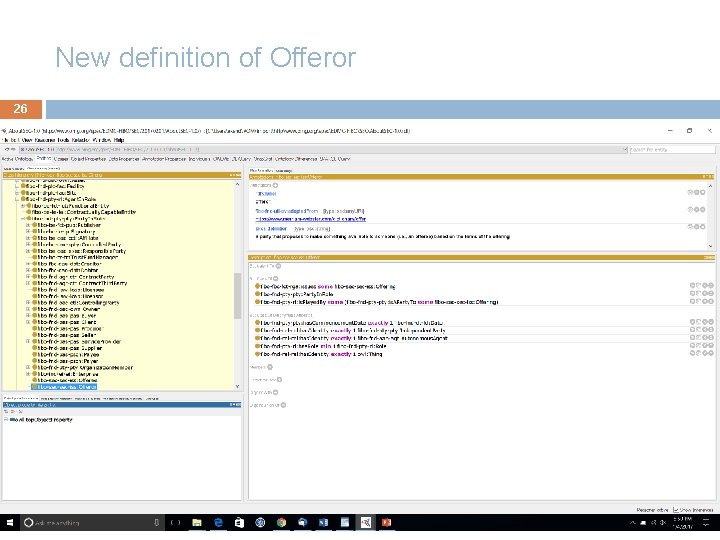
Task: Open the Window menu
Action: coord(101,140)
